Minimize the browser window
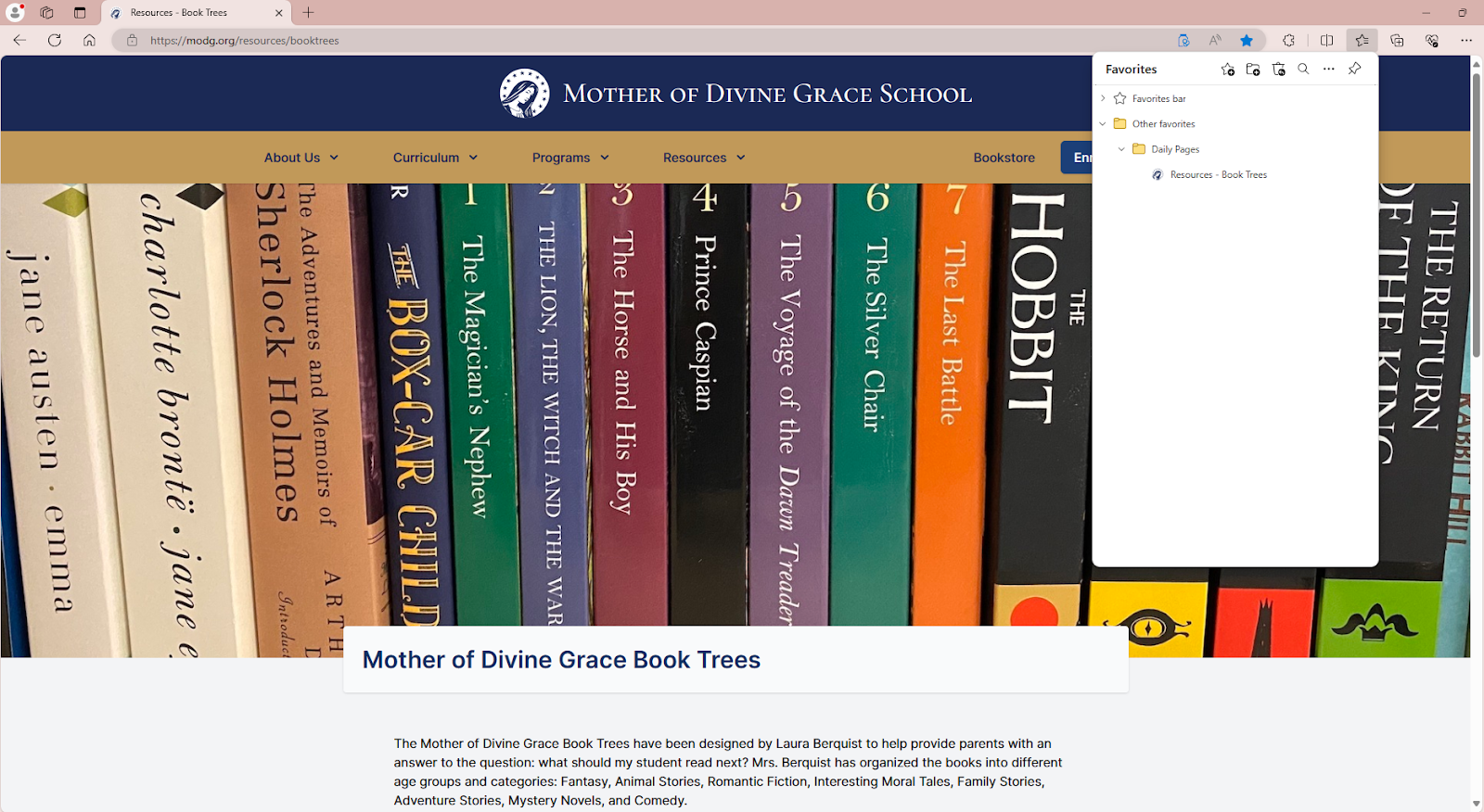Viewport: 1484px width, 812px height. (x=1426, y=13)
